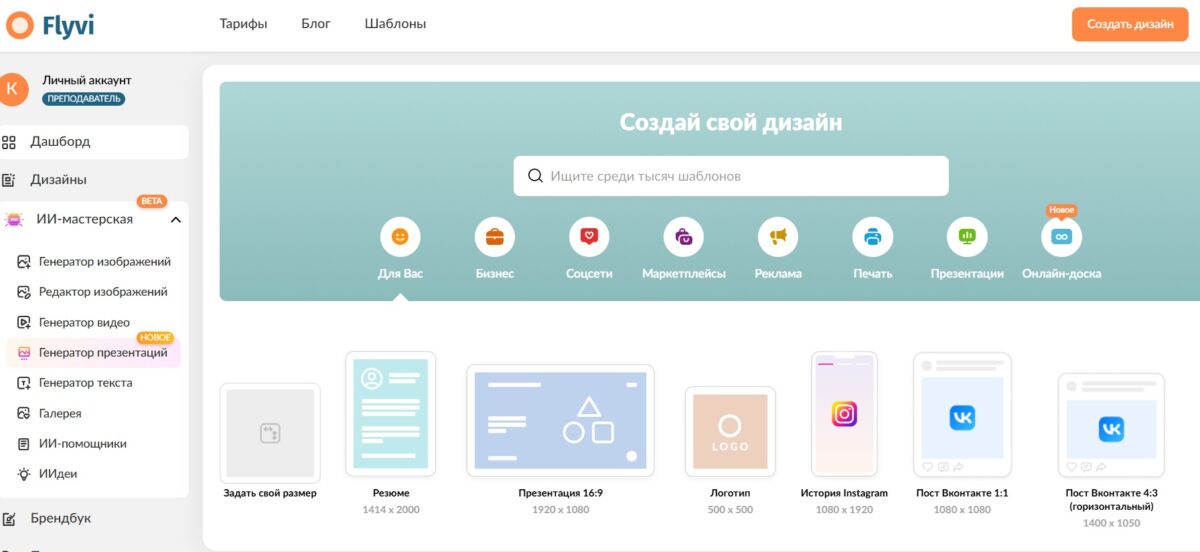Select the Реклама megaphone category

[778, 237]
